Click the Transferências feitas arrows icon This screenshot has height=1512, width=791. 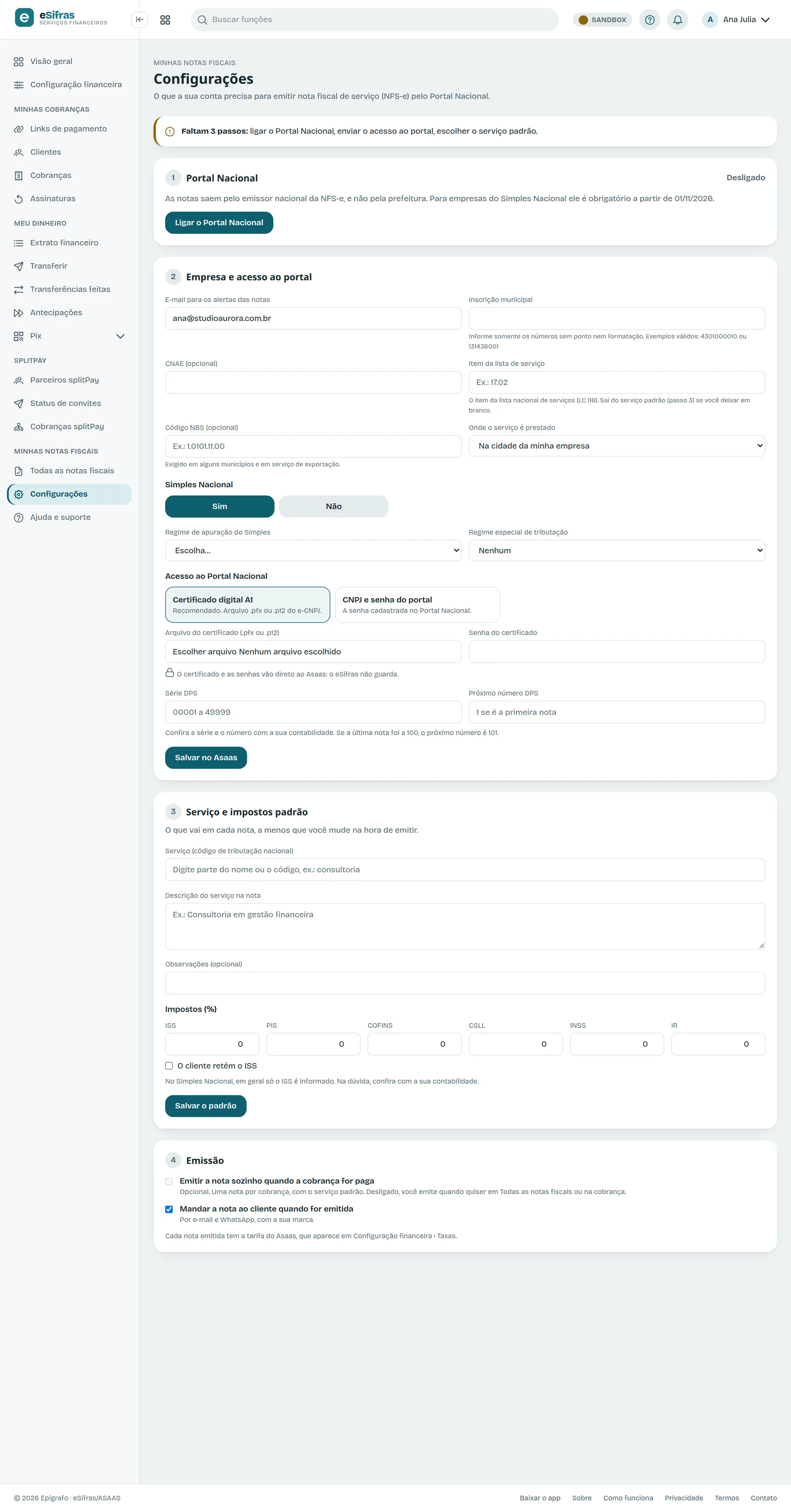[x=19, y=289]
